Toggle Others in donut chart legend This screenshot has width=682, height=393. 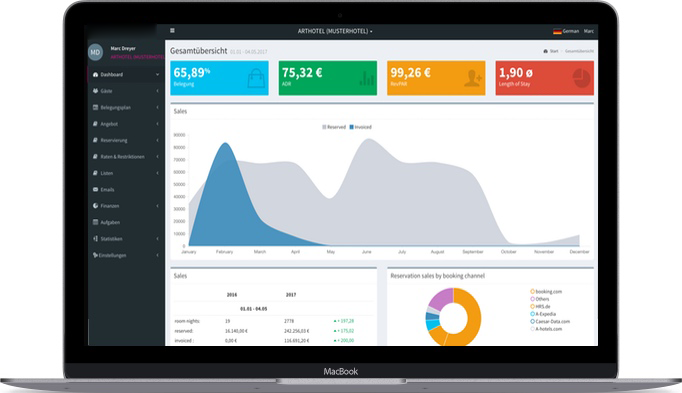539,299
